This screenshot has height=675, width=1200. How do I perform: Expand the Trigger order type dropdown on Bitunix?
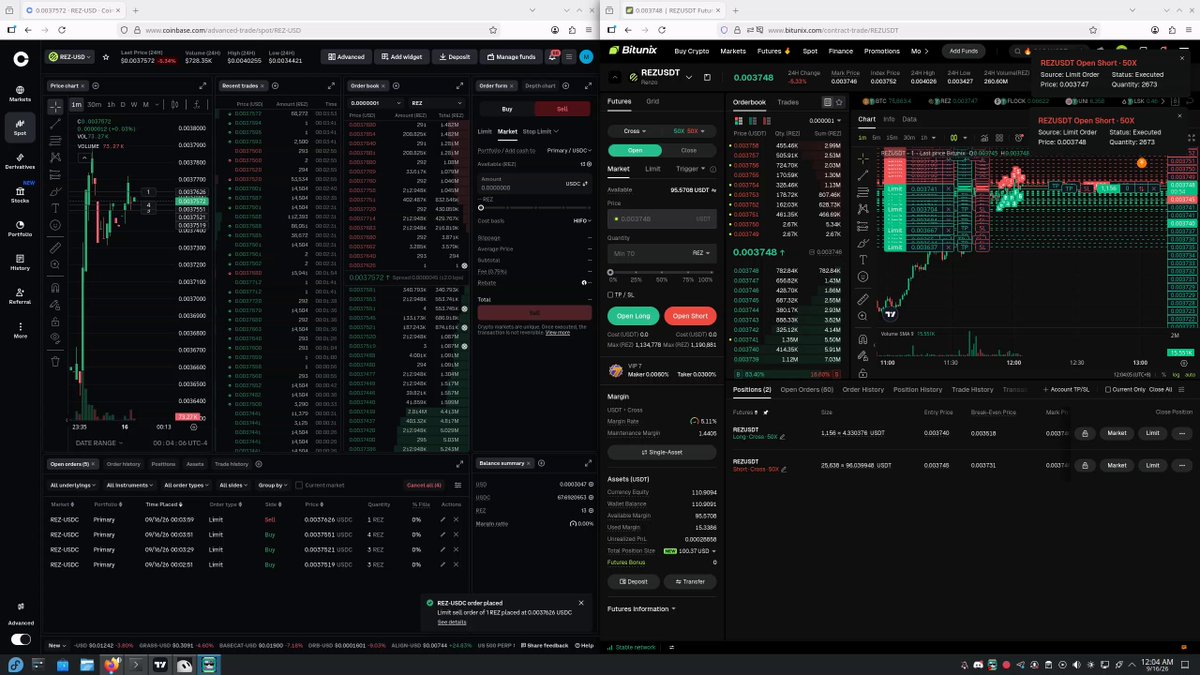(690, 169)
